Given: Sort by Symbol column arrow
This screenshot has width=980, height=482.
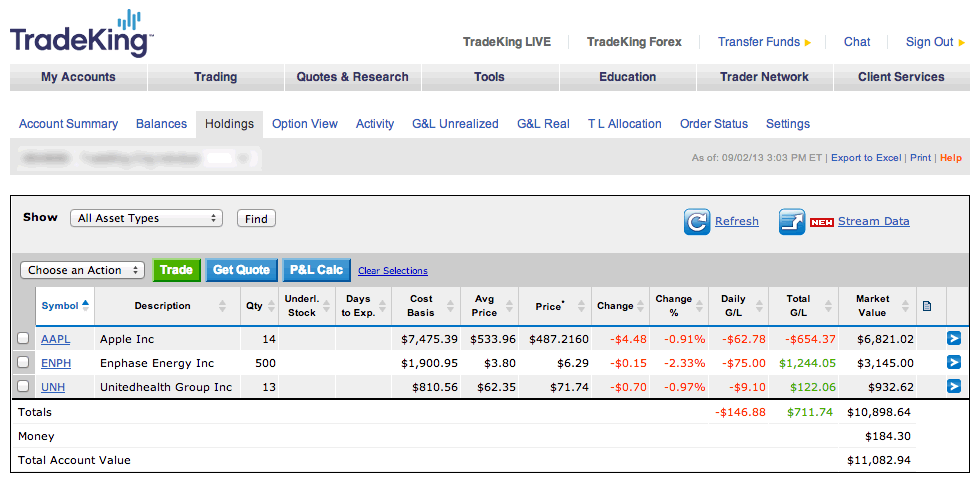Looking at the screenshot, I should point(86,304).
